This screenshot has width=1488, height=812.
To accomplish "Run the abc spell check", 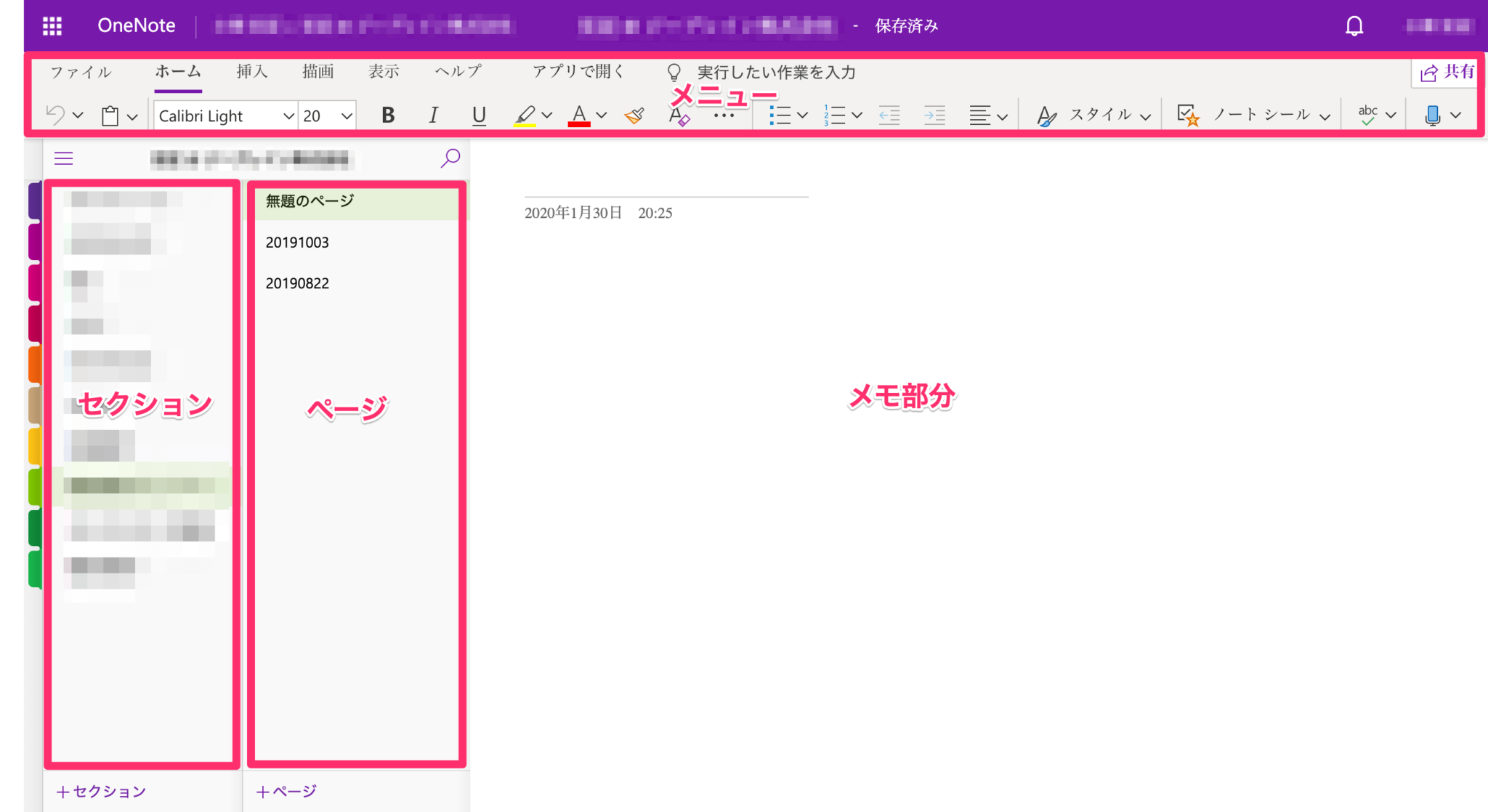I will click(x=1369, y=115).
